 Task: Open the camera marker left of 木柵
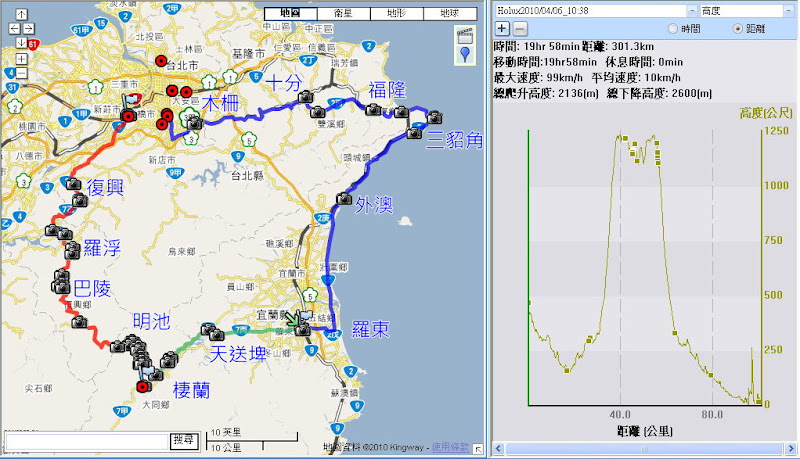click(x=194, y=123)
